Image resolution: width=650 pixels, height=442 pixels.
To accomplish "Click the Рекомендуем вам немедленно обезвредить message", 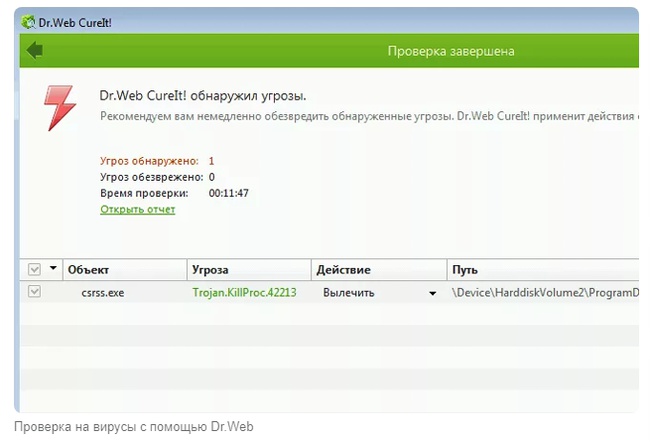I will (369, 117).
